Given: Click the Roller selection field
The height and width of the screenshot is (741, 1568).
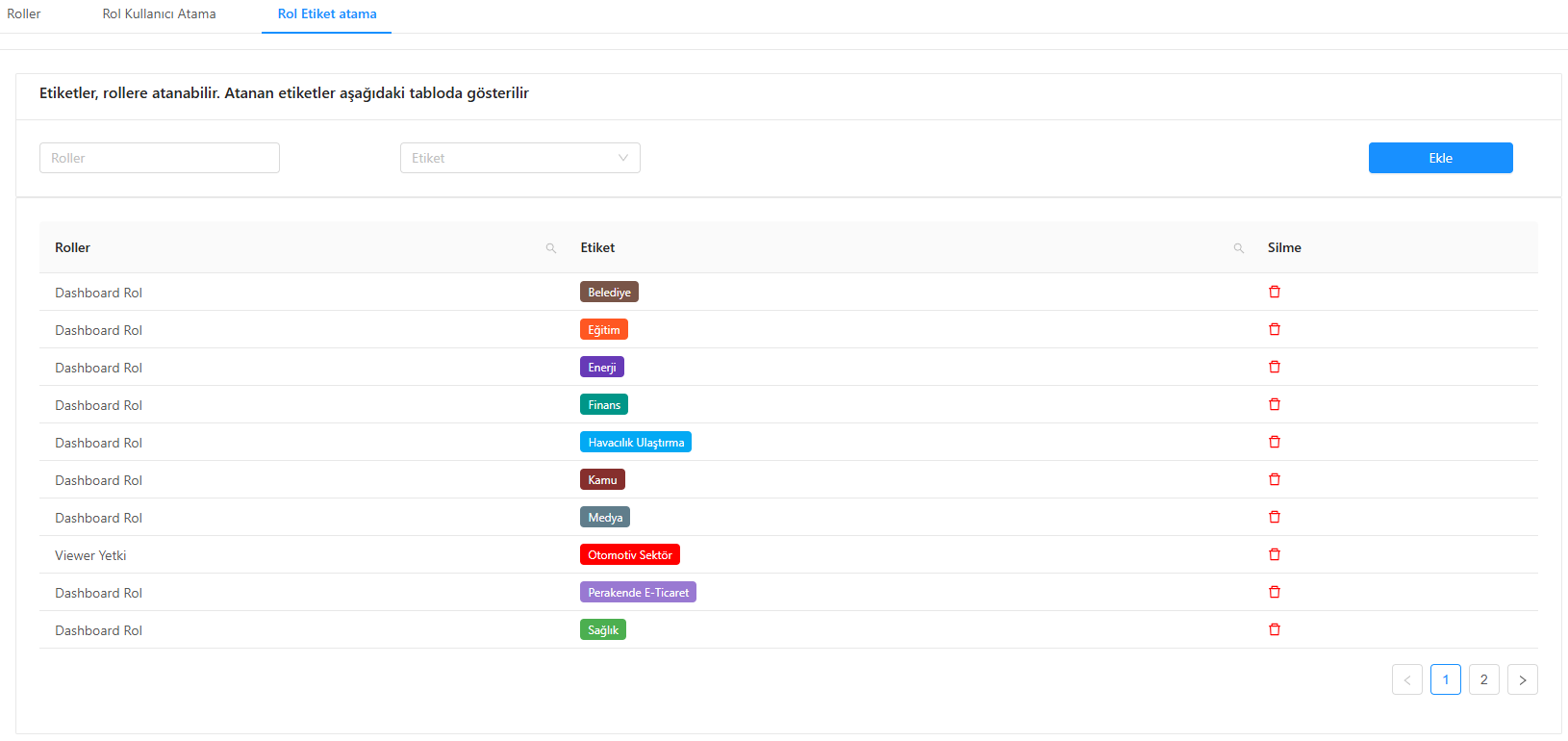Looking at the screenshot, I should pos(160,158).
